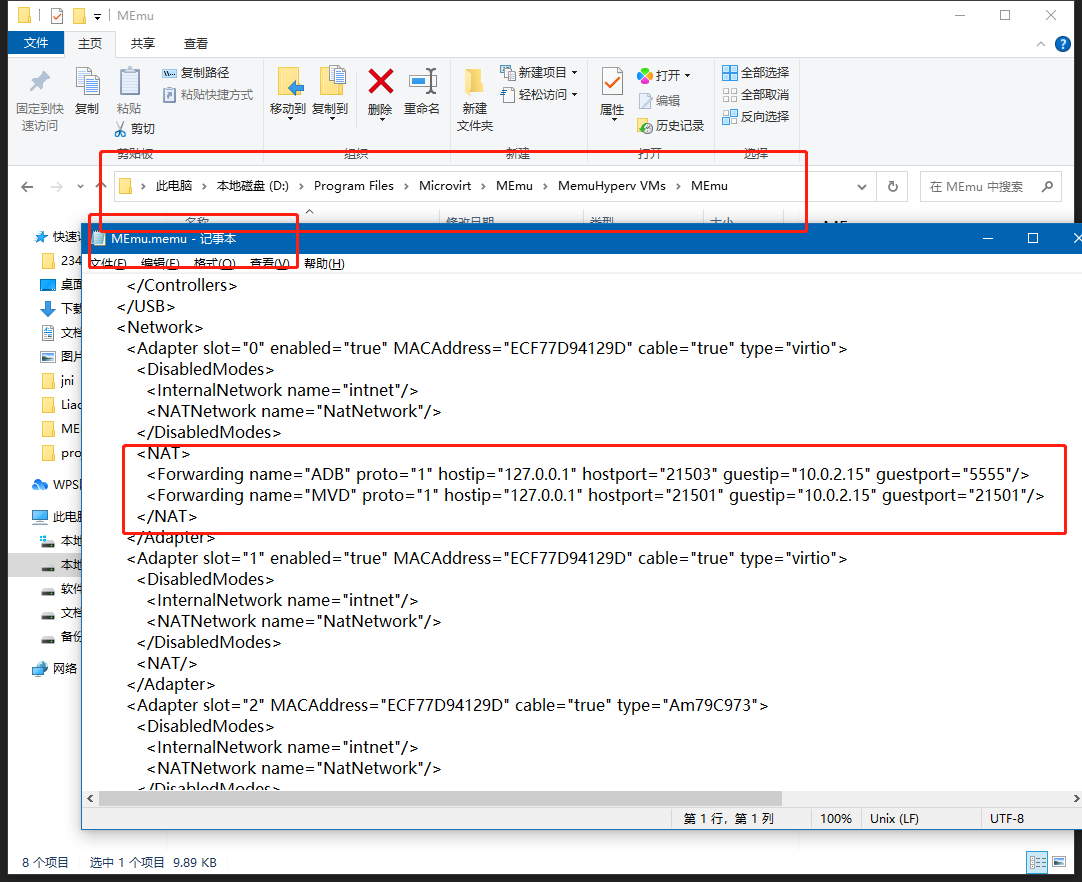Click the Notepad horizontal scrollbar

440,798
